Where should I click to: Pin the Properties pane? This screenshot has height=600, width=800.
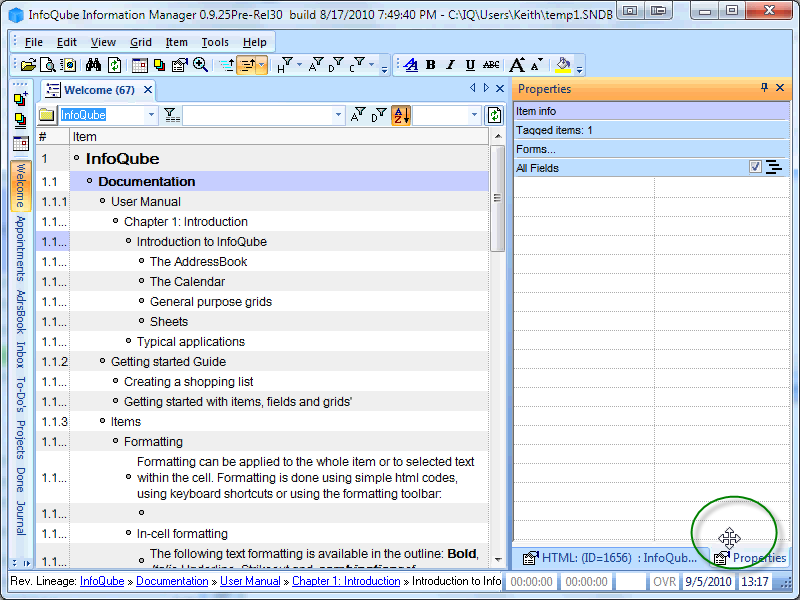click(x=764, y=87)
